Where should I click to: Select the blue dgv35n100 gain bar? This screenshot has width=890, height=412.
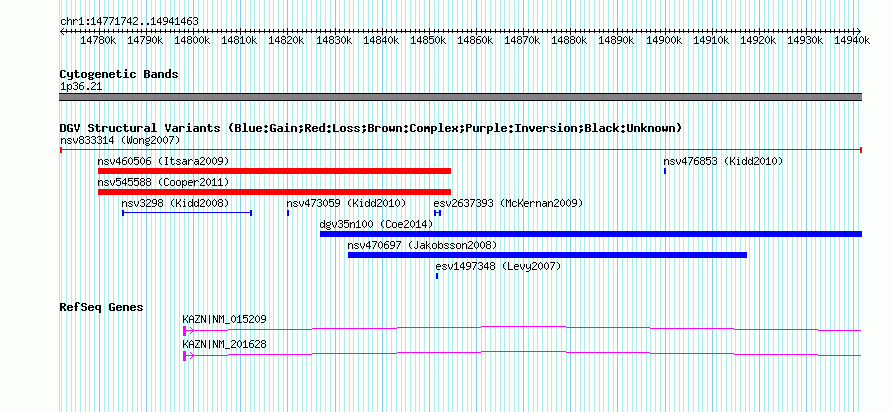pyautogui.click(x=591, y=234)
